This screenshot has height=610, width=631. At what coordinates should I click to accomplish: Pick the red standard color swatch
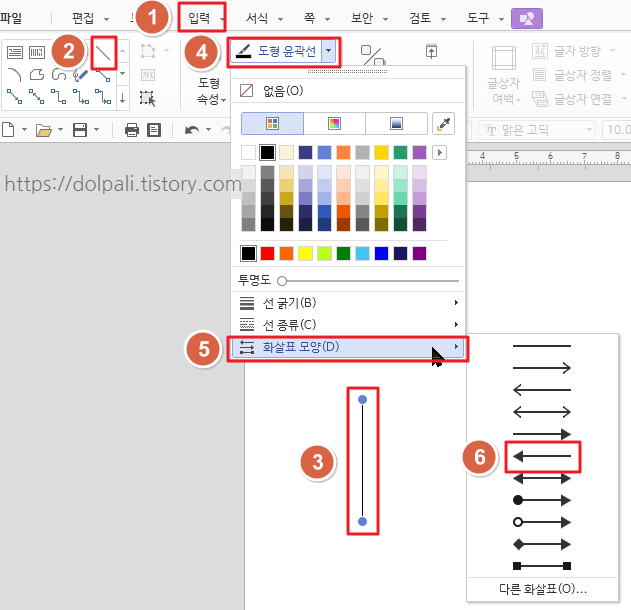point(268,253)
